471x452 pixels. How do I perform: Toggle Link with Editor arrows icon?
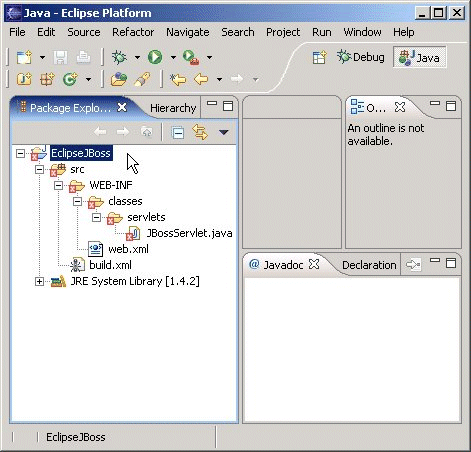(200, 132)
